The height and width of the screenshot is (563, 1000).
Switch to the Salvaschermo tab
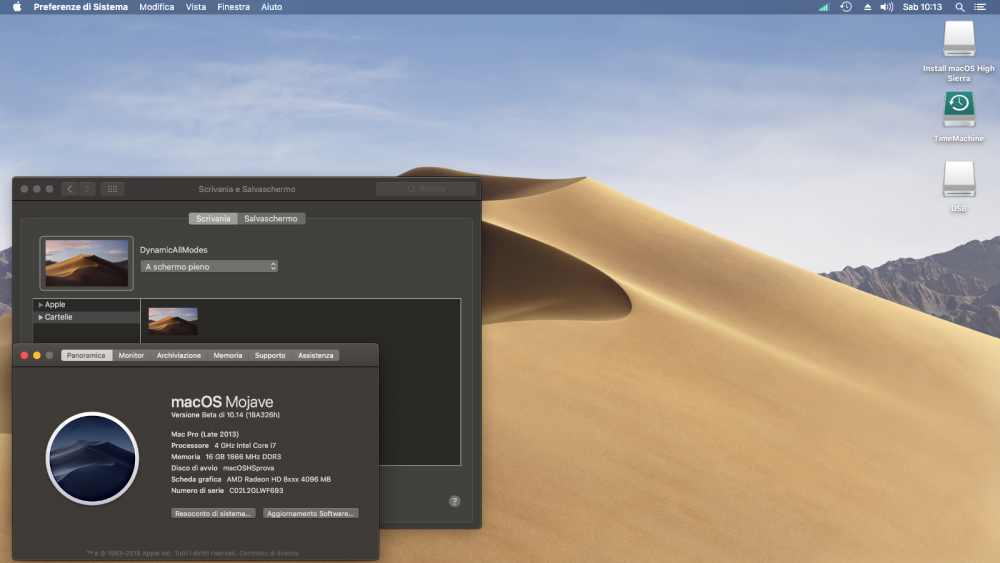tap(271, 219)
